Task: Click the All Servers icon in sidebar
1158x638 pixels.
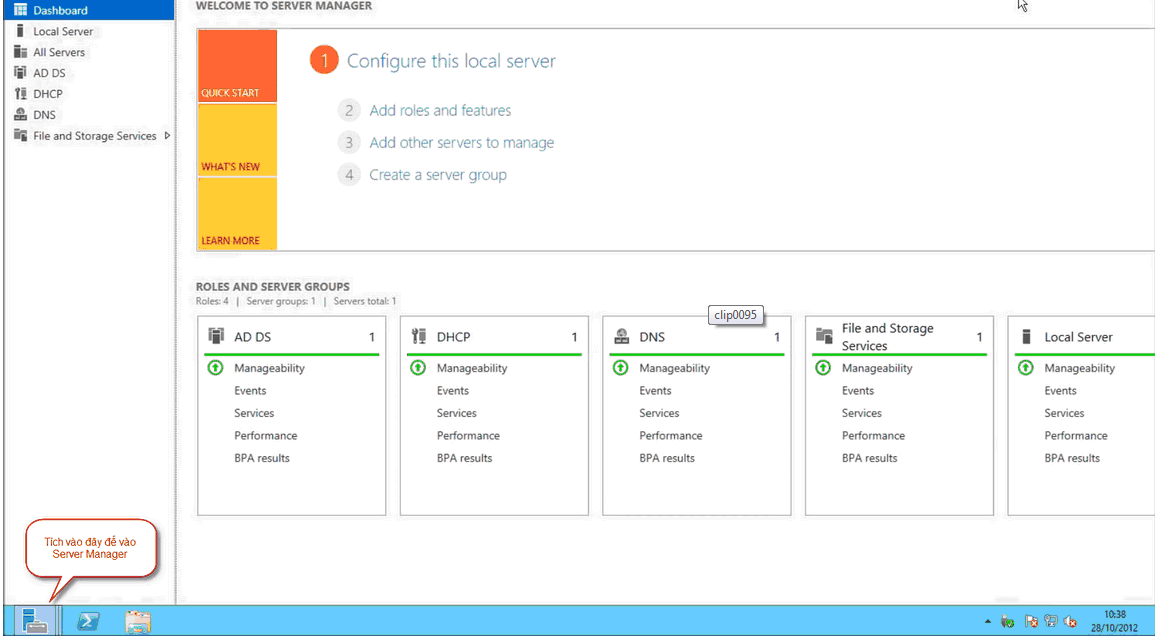Action: point(21,52)
